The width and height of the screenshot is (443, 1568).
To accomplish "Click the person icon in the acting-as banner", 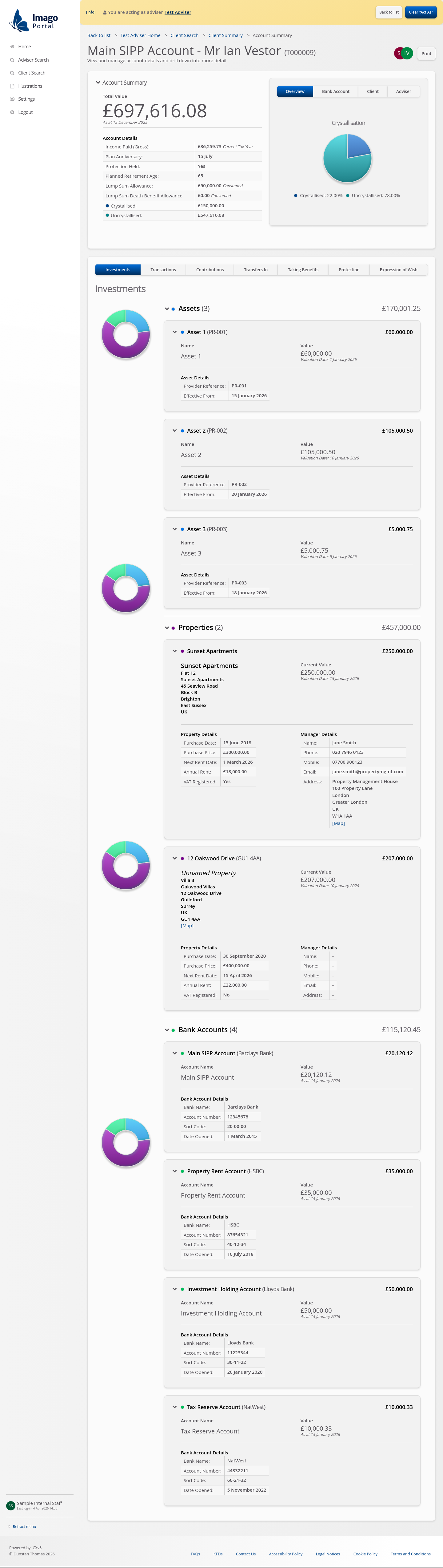I will click(x=105, y=12).
